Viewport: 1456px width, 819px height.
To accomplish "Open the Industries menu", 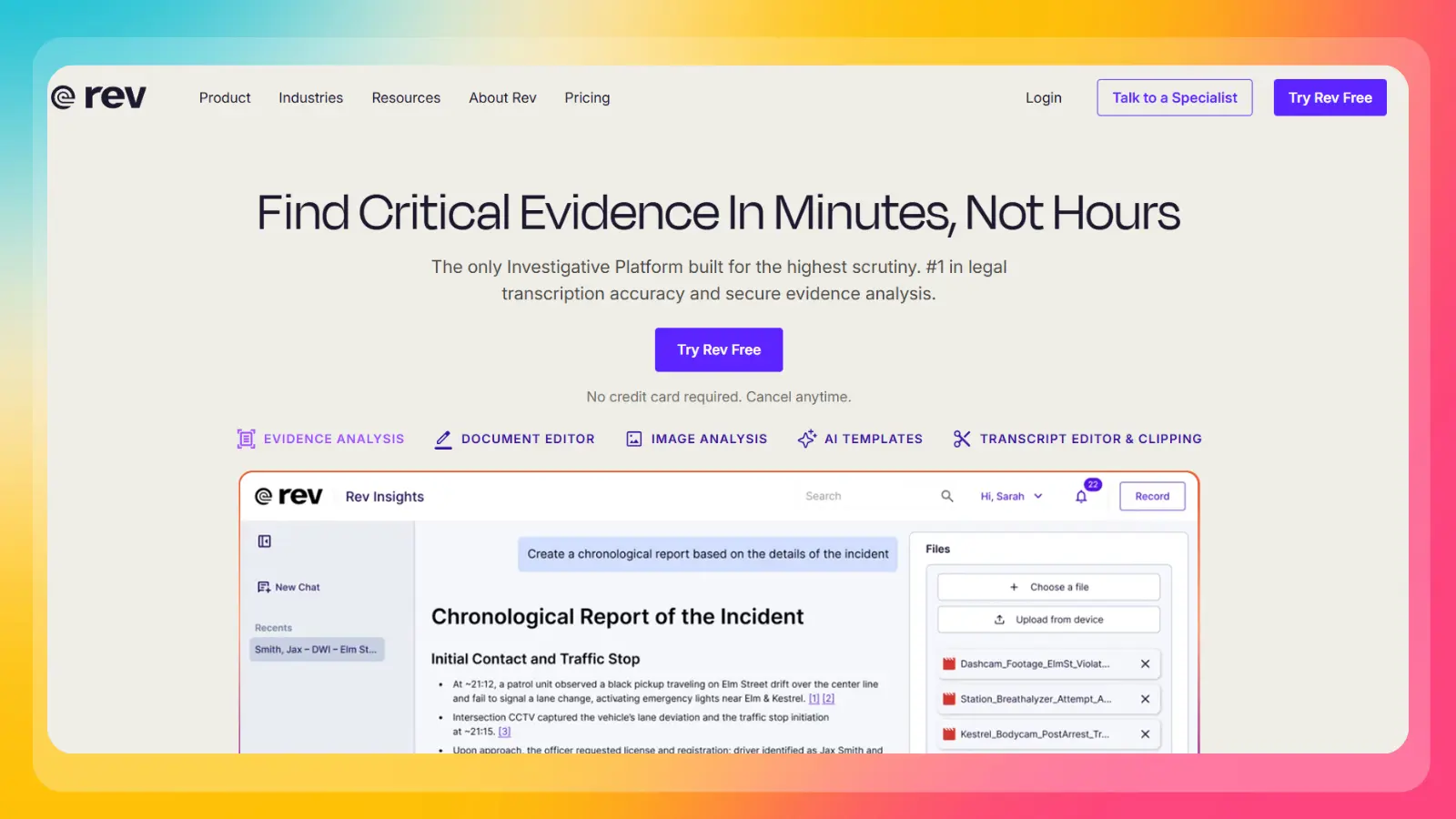I will point(310,97).
